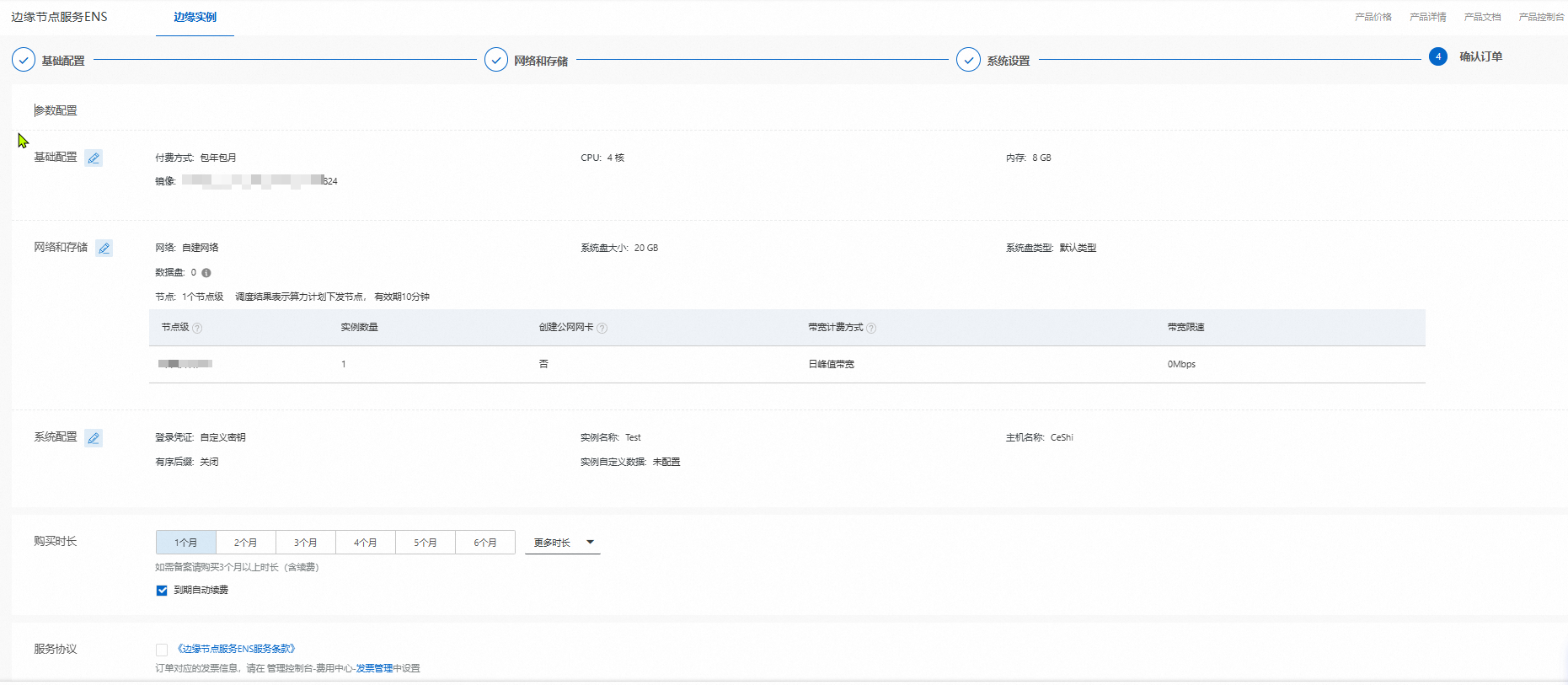The height and width of the screenshot is (685, 1568).
Task: Go back to 网络和存储 step label
Action: pyautogui.click(x=541, y=61)
